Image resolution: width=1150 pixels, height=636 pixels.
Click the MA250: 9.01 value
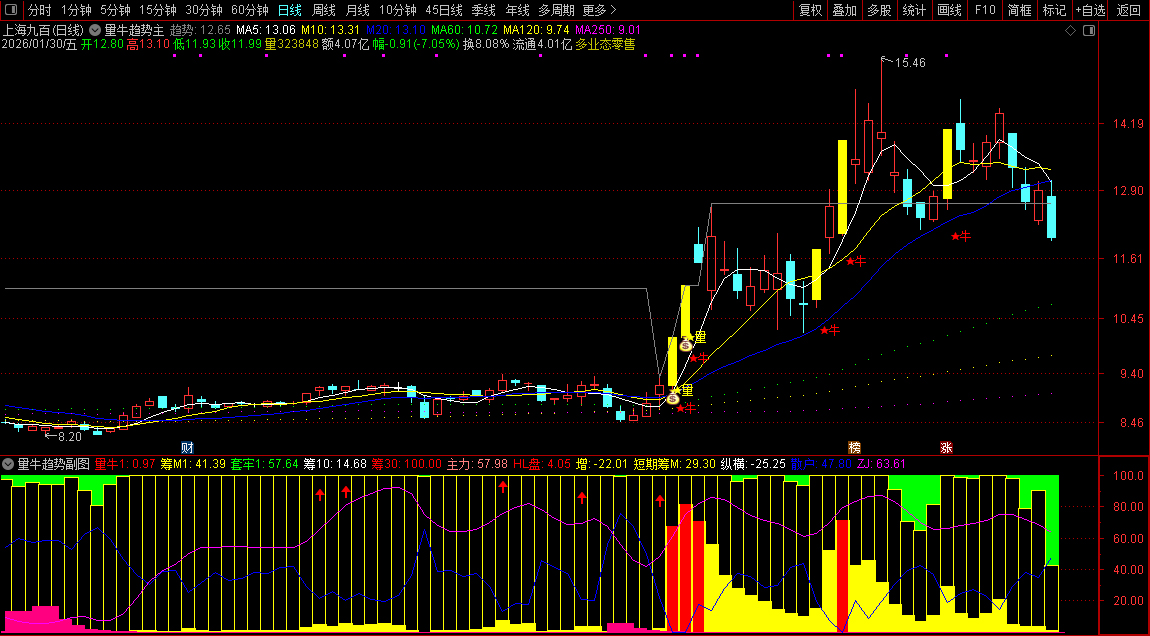coord(608,31)
